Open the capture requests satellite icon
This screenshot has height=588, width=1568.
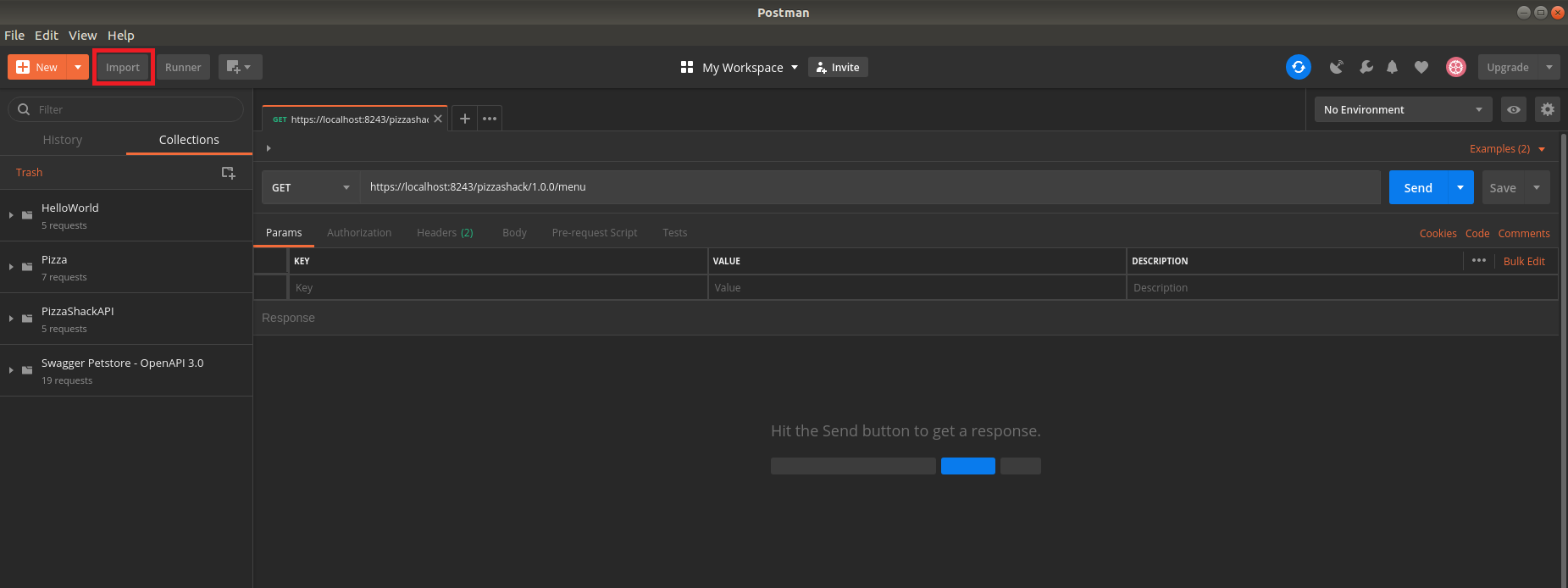click(1337, 67)
